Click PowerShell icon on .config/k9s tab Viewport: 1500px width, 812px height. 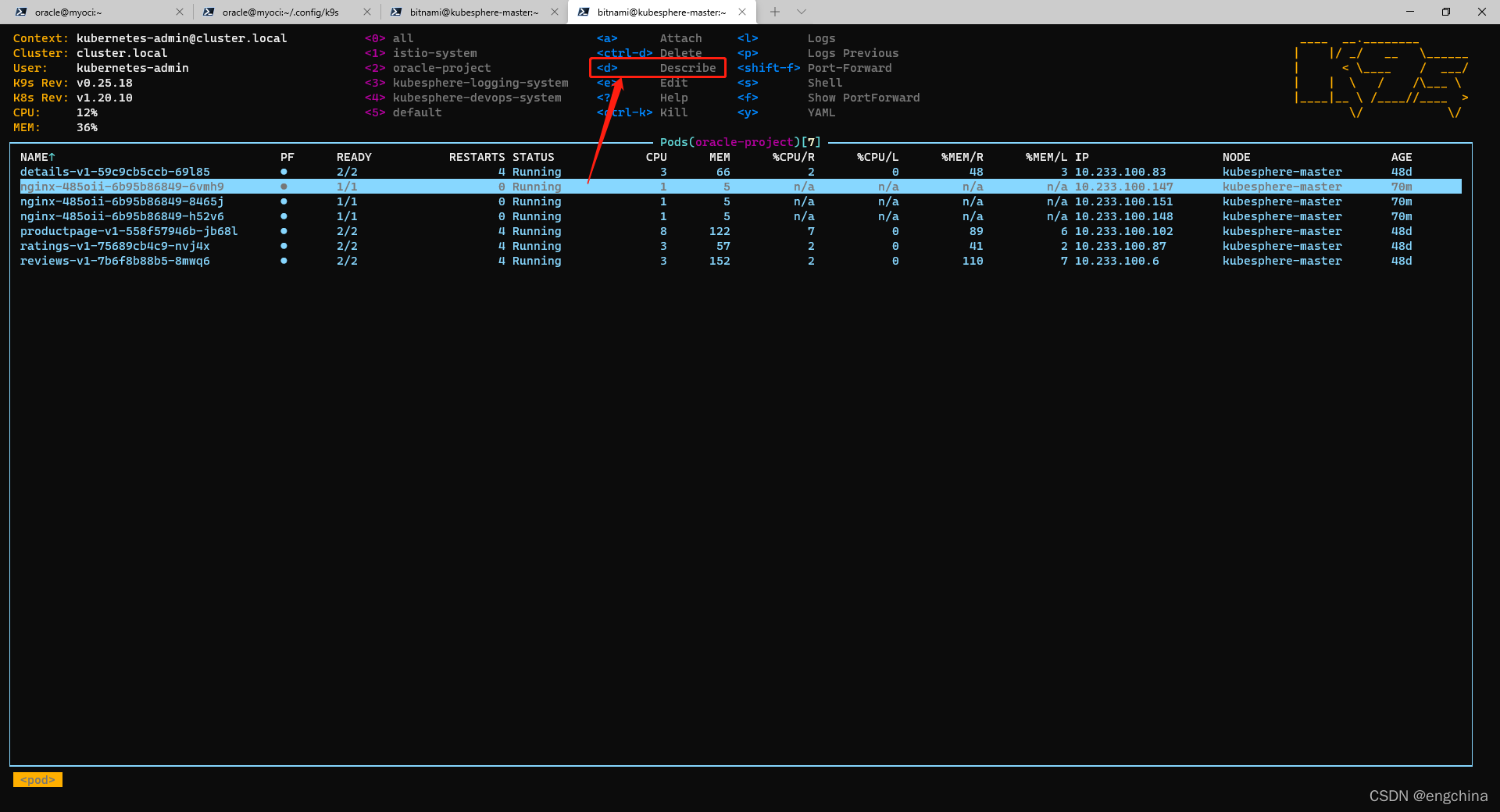pos(209,12)
